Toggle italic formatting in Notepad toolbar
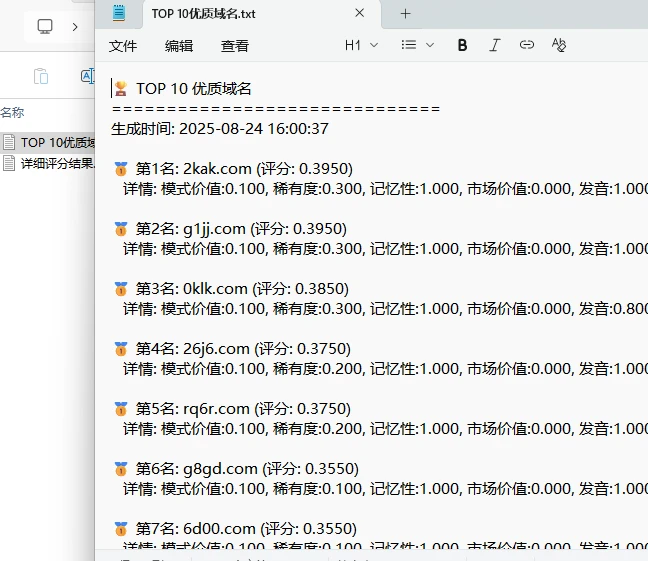648x561 pixels. point(494,45)
